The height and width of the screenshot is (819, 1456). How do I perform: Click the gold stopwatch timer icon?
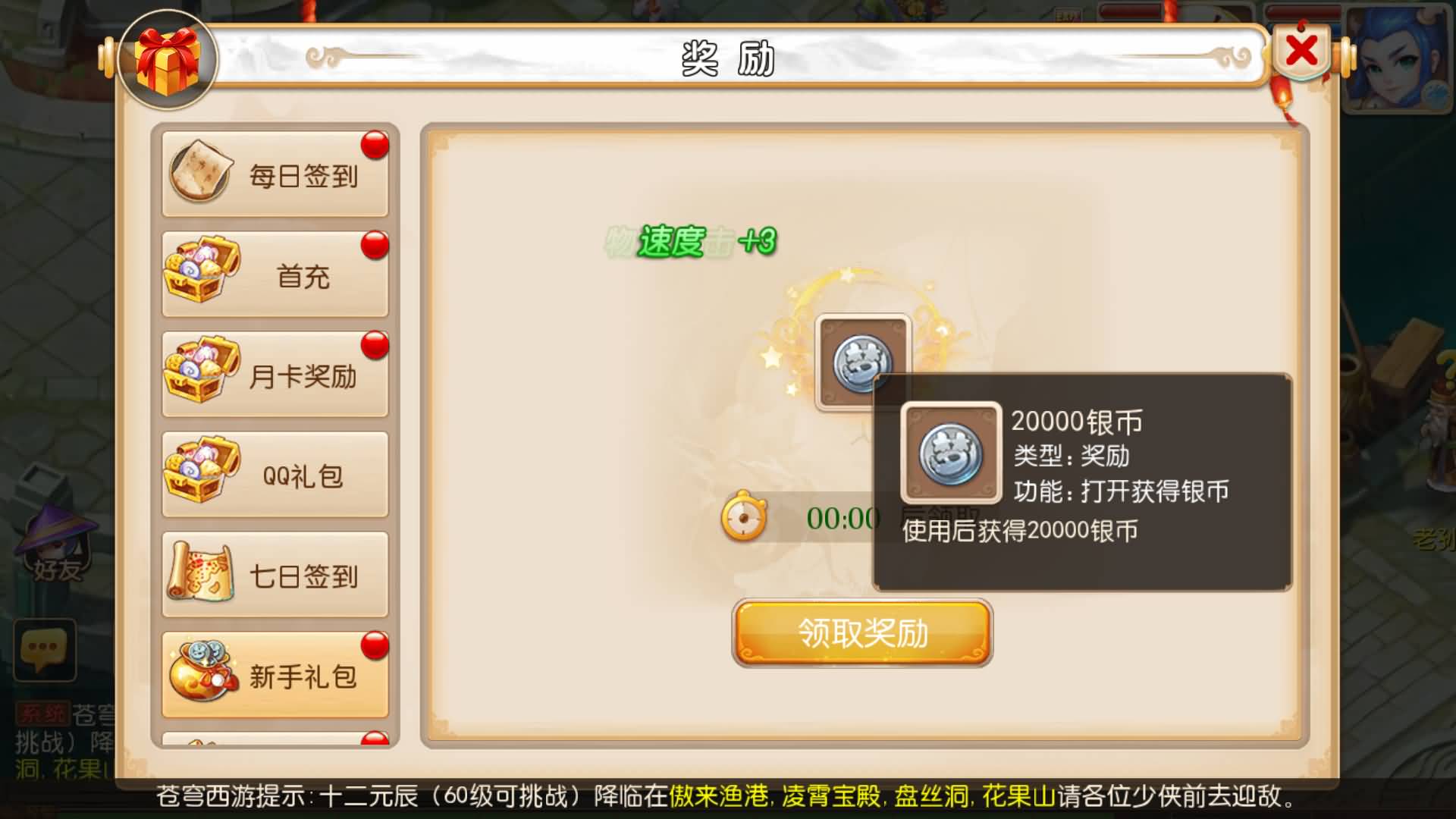pos(743,516)
